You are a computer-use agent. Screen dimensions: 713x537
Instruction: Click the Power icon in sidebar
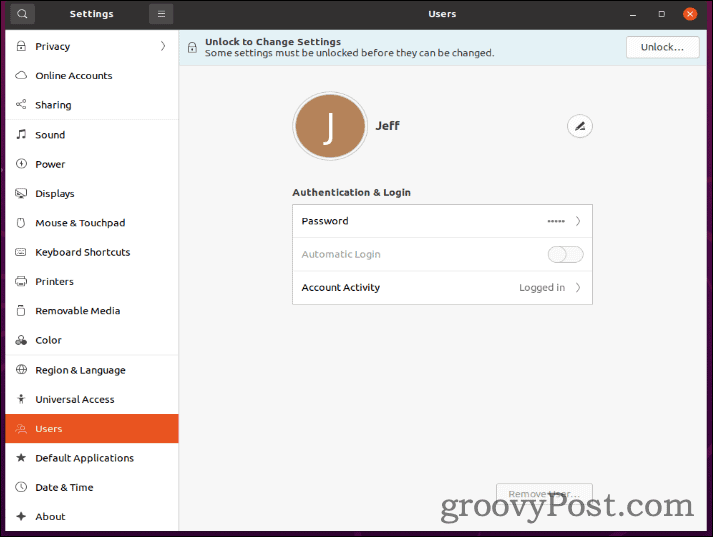pyautogui.click(x=21, y=164)
